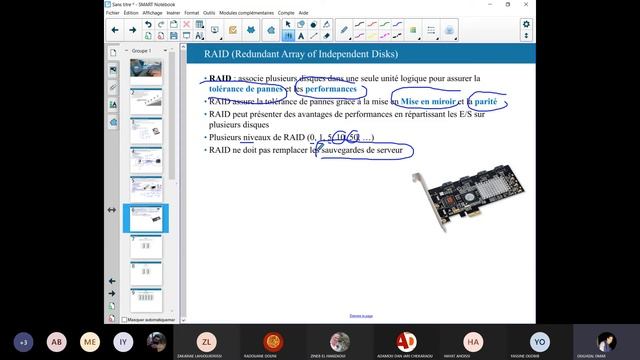Choose the Shapes tool
Viewport: 640px width, 360px height.
[x=301, y=24]
